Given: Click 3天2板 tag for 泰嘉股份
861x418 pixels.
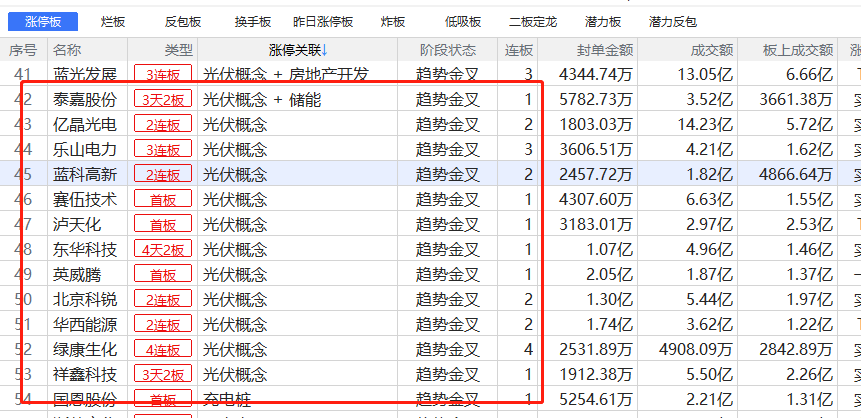Looking at the screenshot, I should 163,99.
